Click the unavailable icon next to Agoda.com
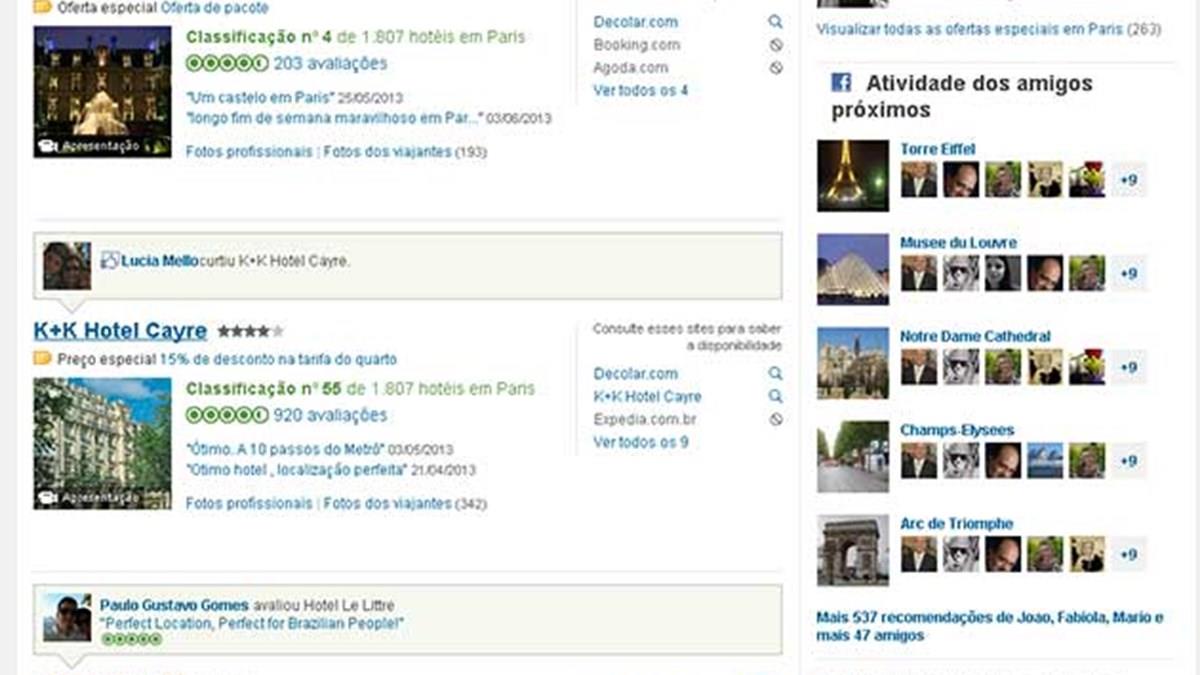1200x675 pixels. click(776, 68)
